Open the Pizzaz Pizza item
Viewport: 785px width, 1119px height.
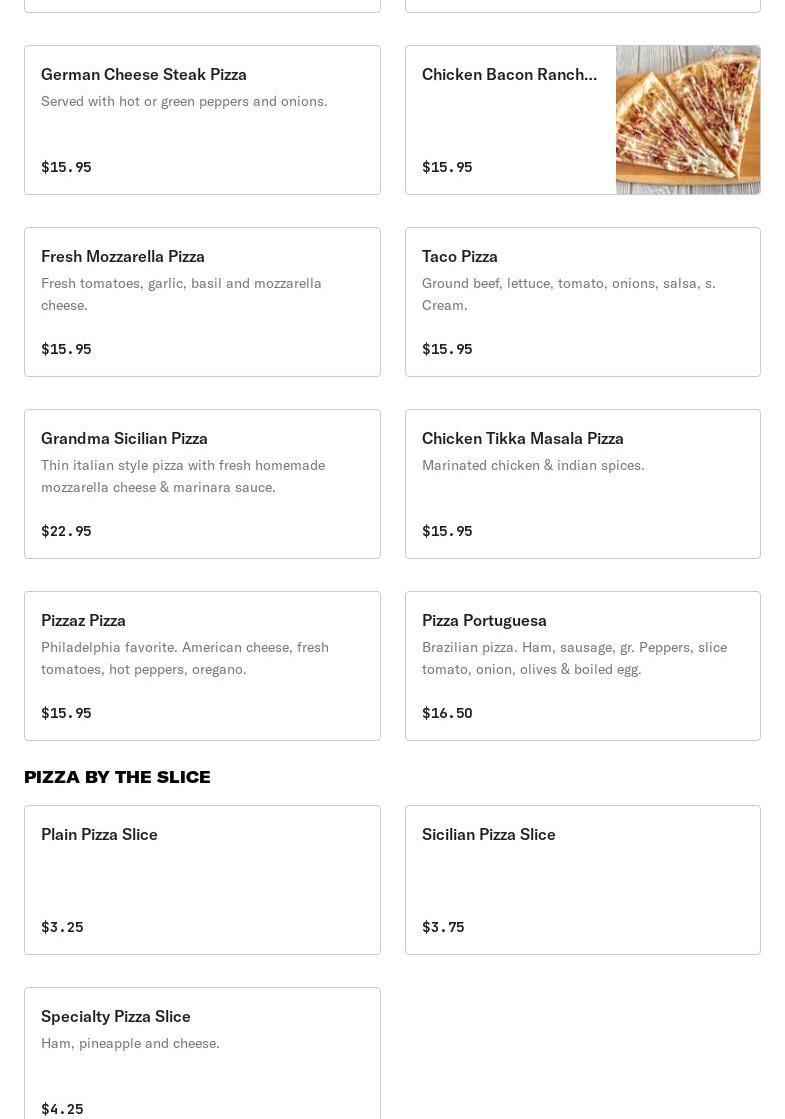coord(202,666)
